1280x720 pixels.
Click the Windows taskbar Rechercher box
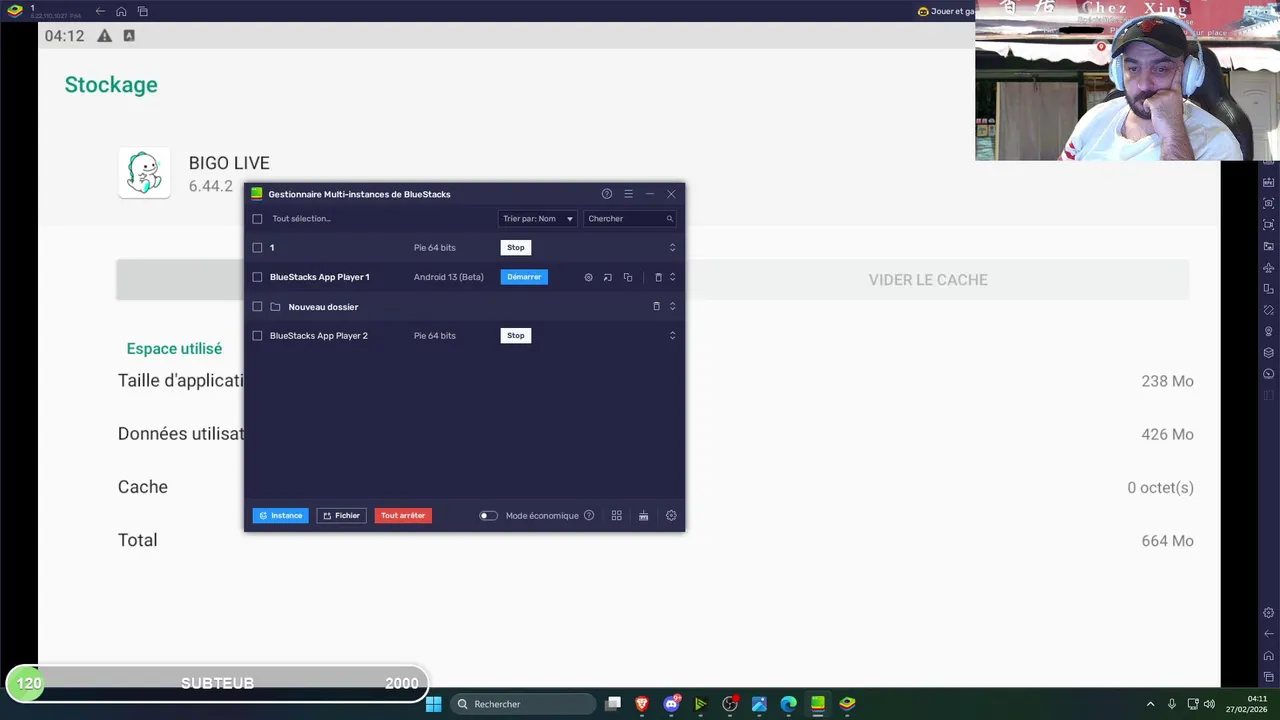click(x=522, y=704)
